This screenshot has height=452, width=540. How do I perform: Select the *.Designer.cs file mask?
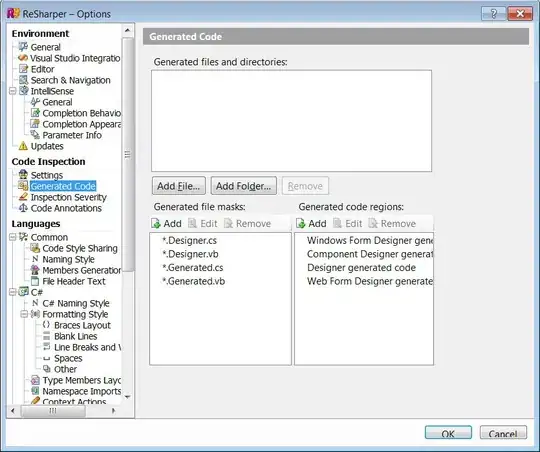click(189, 240)
